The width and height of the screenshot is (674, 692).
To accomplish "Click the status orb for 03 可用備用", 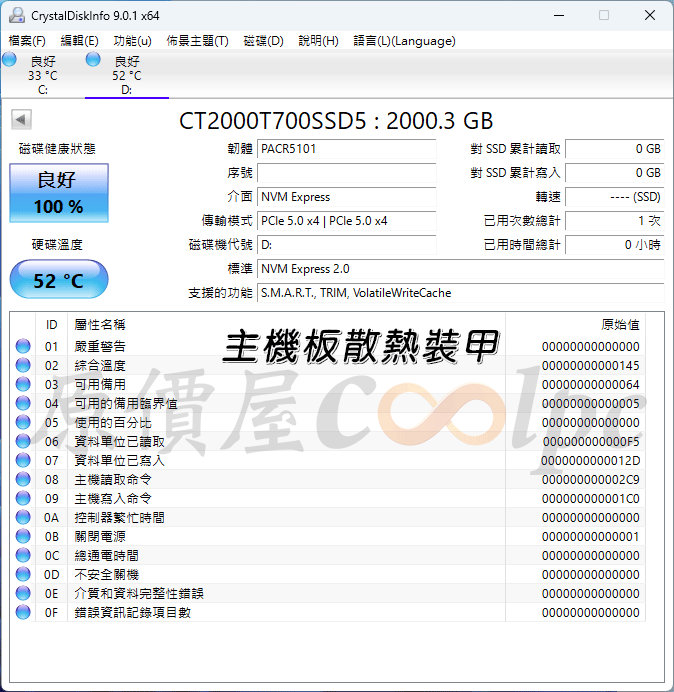I will (23, 384).
